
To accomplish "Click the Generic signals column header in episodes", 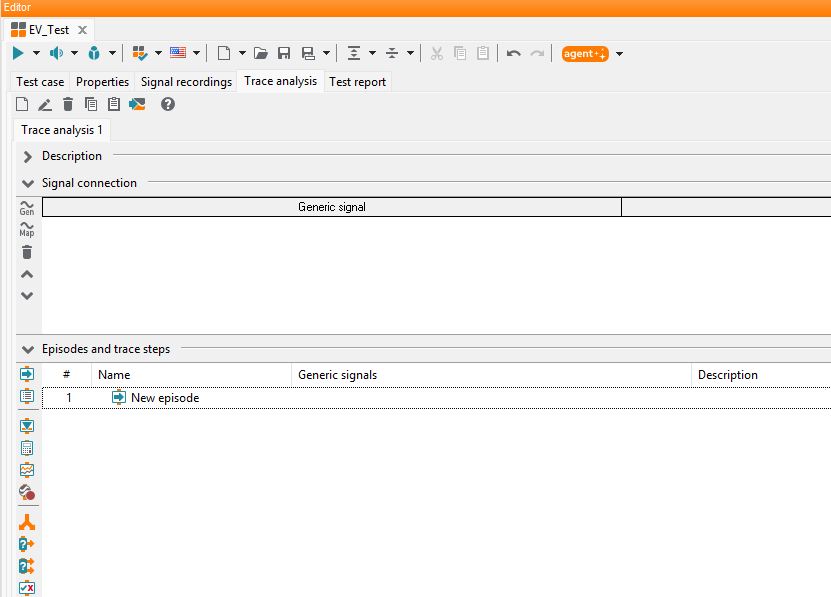I will click(x=491, y=375).
